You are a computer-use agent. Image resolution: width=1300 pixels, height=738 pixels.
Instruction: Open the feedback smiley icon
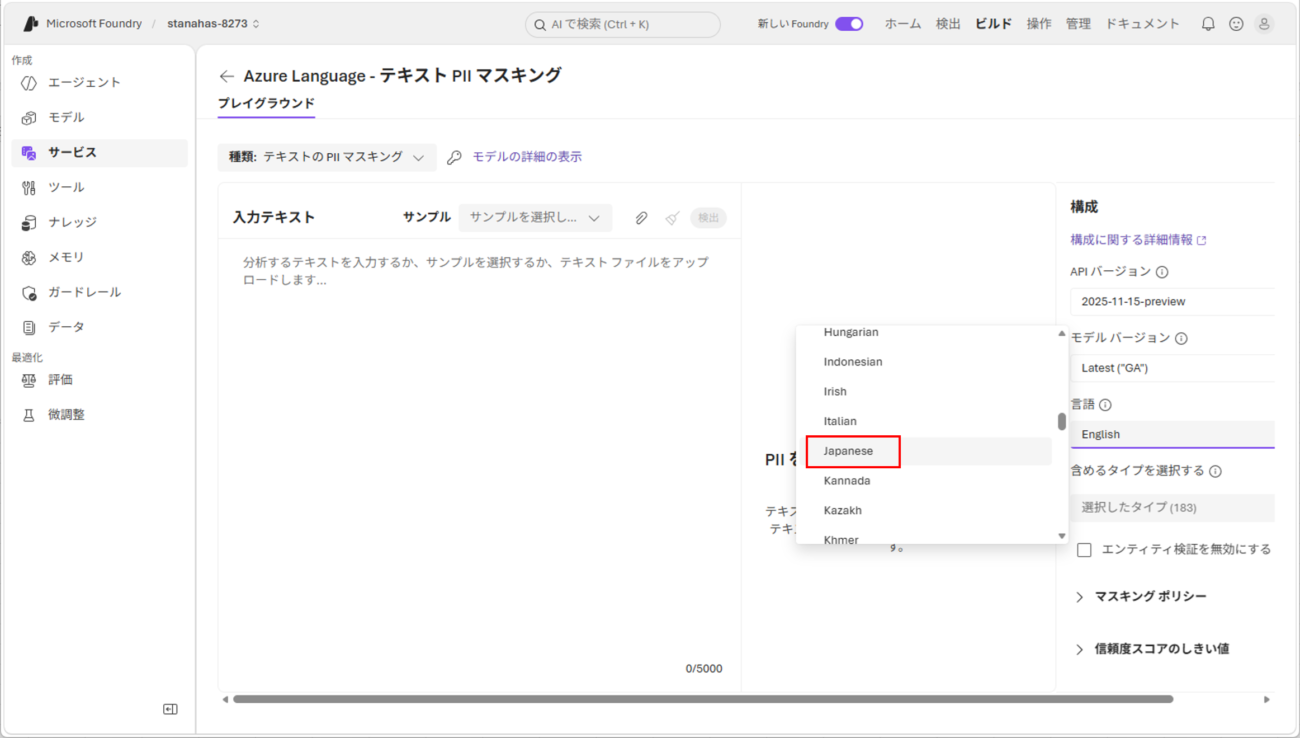1236,24
